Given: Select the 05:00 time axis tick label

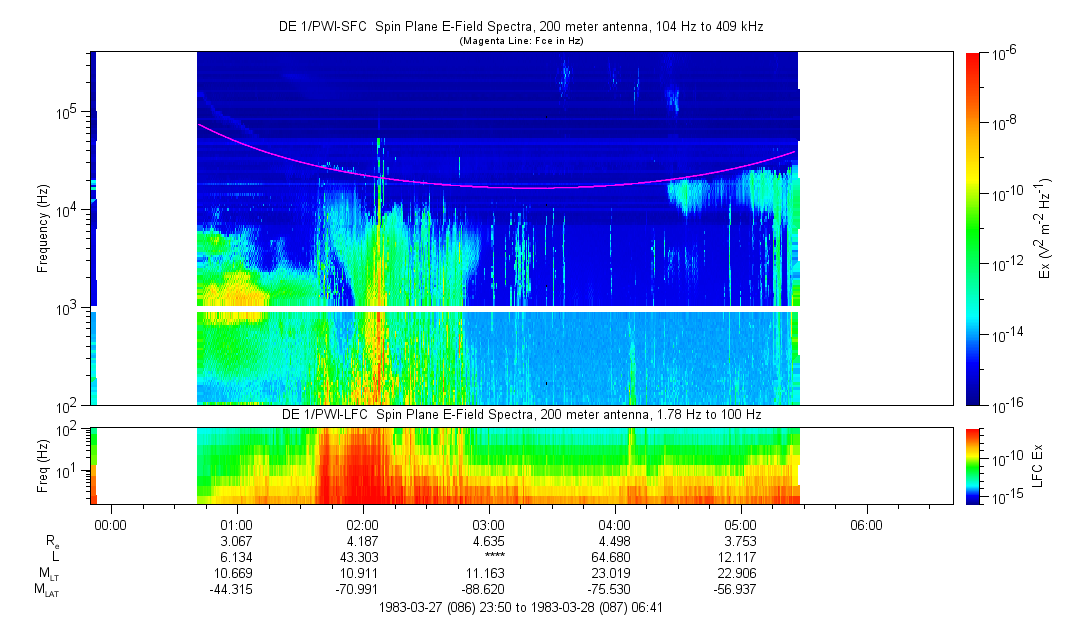Looking at the screenshot, I should [740, 525].
